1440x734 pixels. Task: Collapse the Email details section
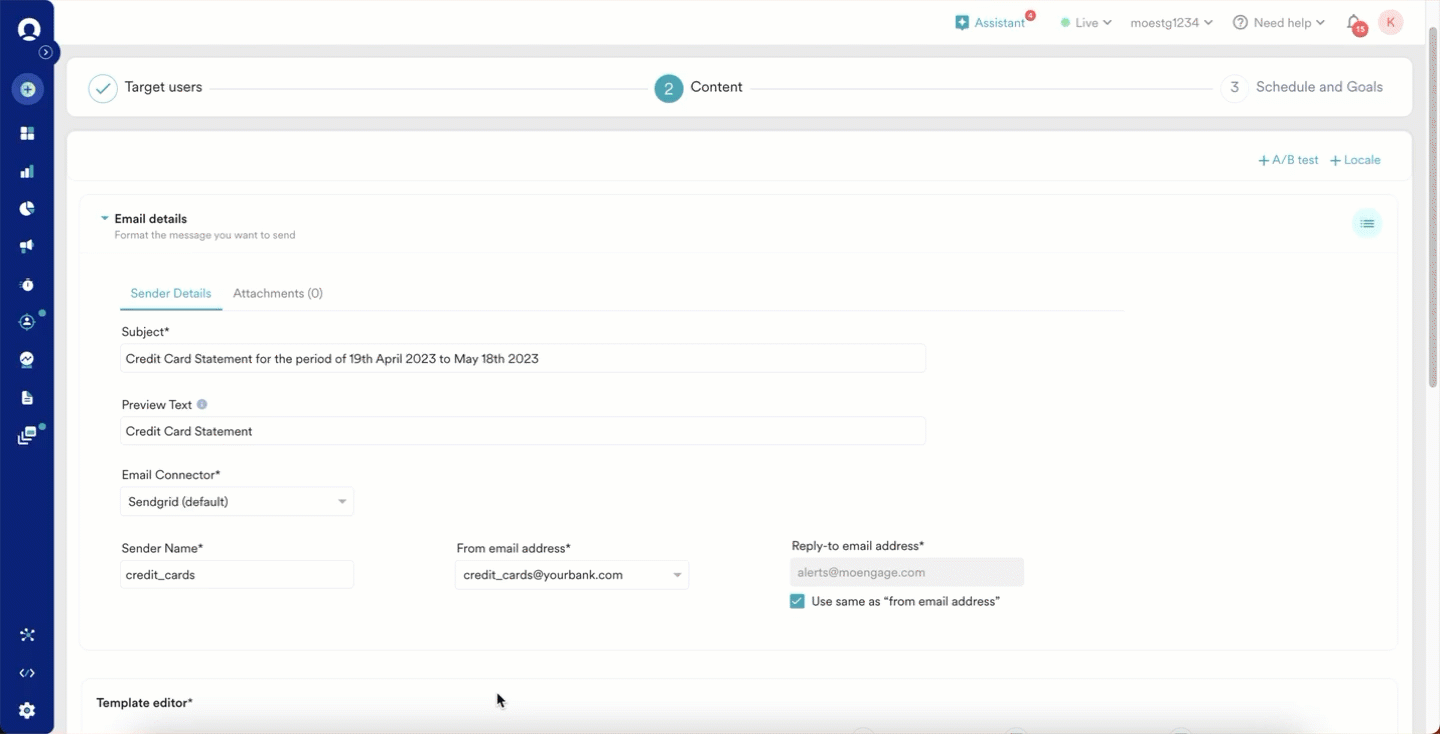pyautogui.click(x=105, y=219)
